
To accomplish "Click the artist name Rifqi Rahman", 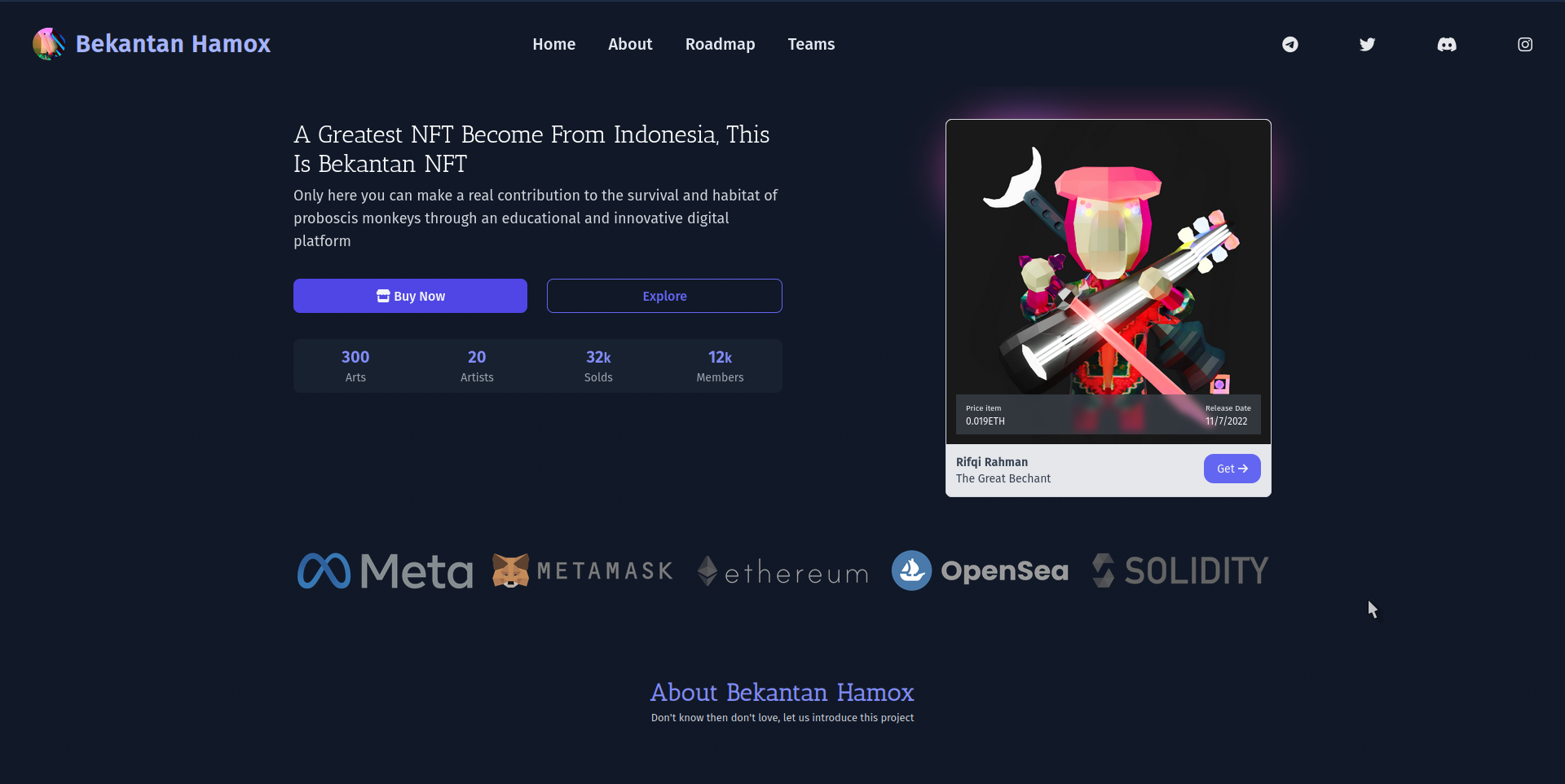I will [992, 462].
